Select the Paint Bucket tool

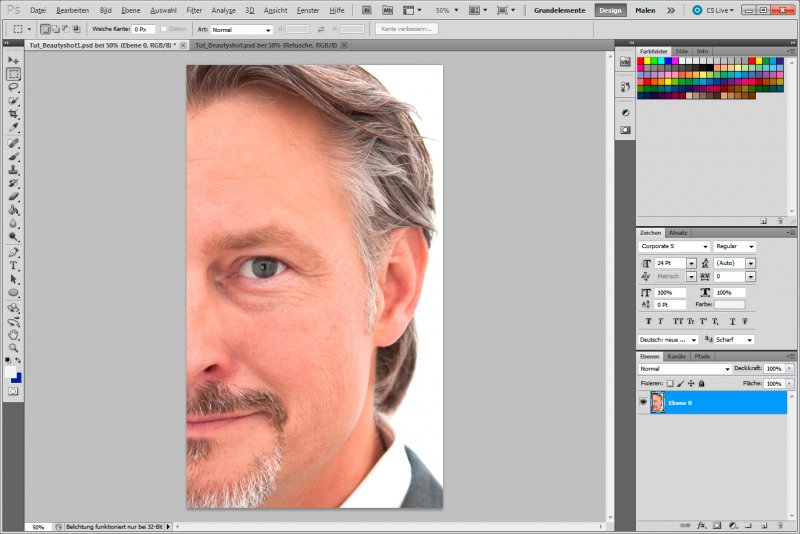(13, 210)
